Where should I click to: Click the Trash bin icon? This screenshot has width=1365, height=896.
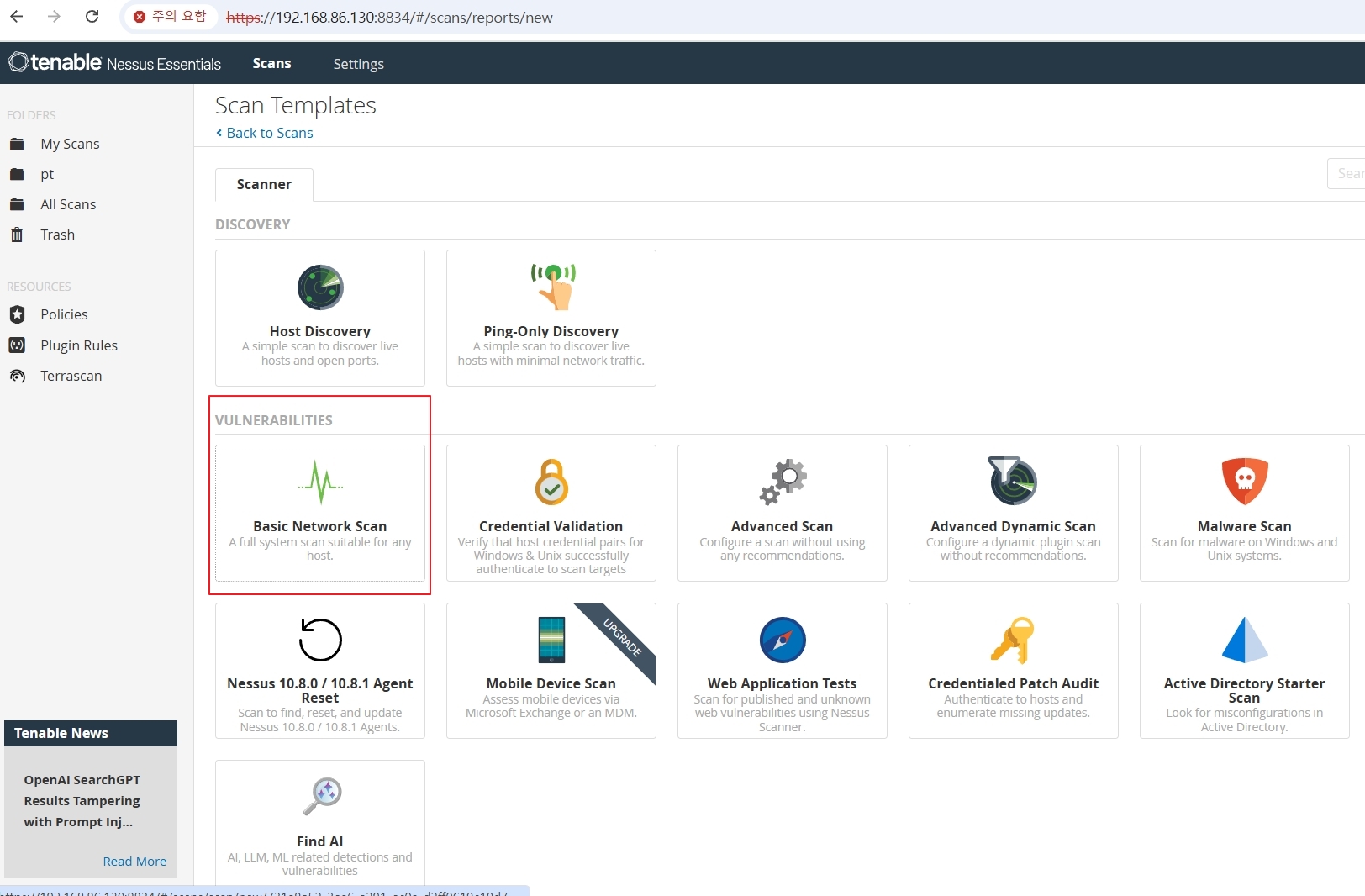(17, 235)
